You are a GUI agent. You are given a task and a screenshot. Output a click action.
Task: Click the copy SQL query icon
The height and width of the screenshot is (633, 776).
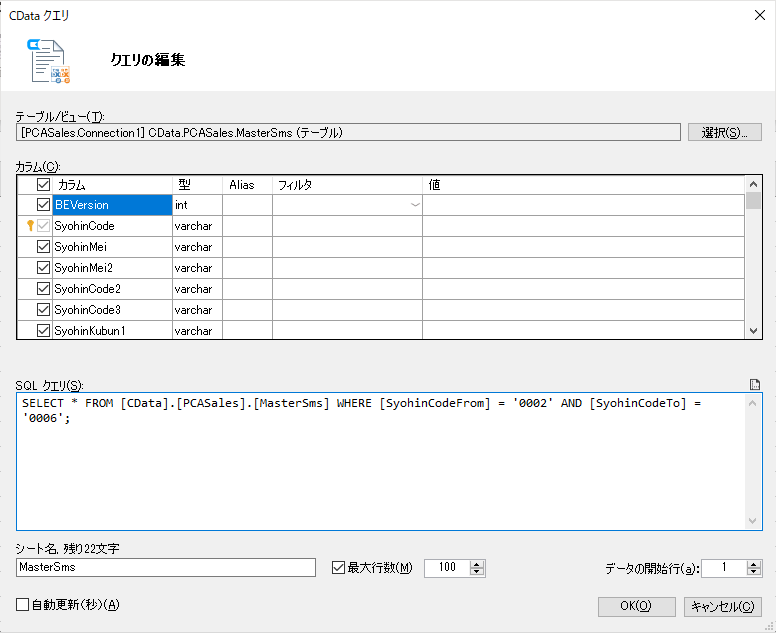coord(755,385)
